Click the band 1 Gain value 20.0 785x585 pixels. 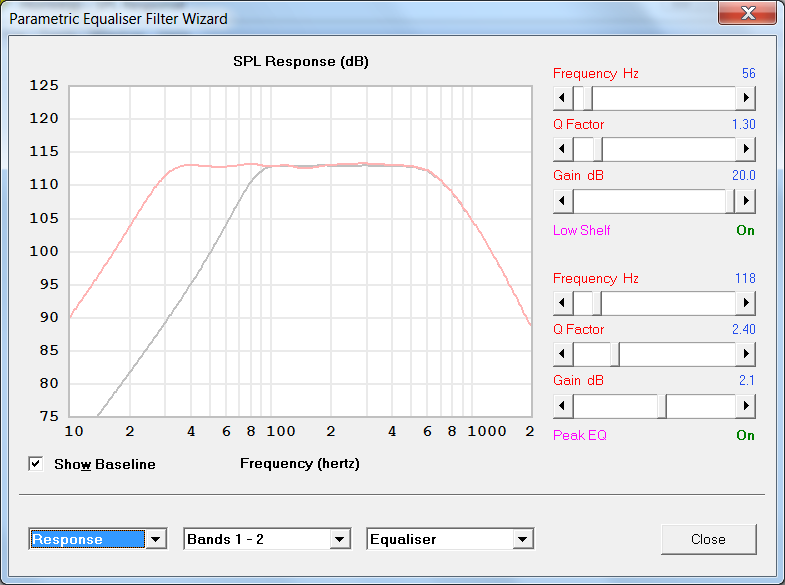743,176
